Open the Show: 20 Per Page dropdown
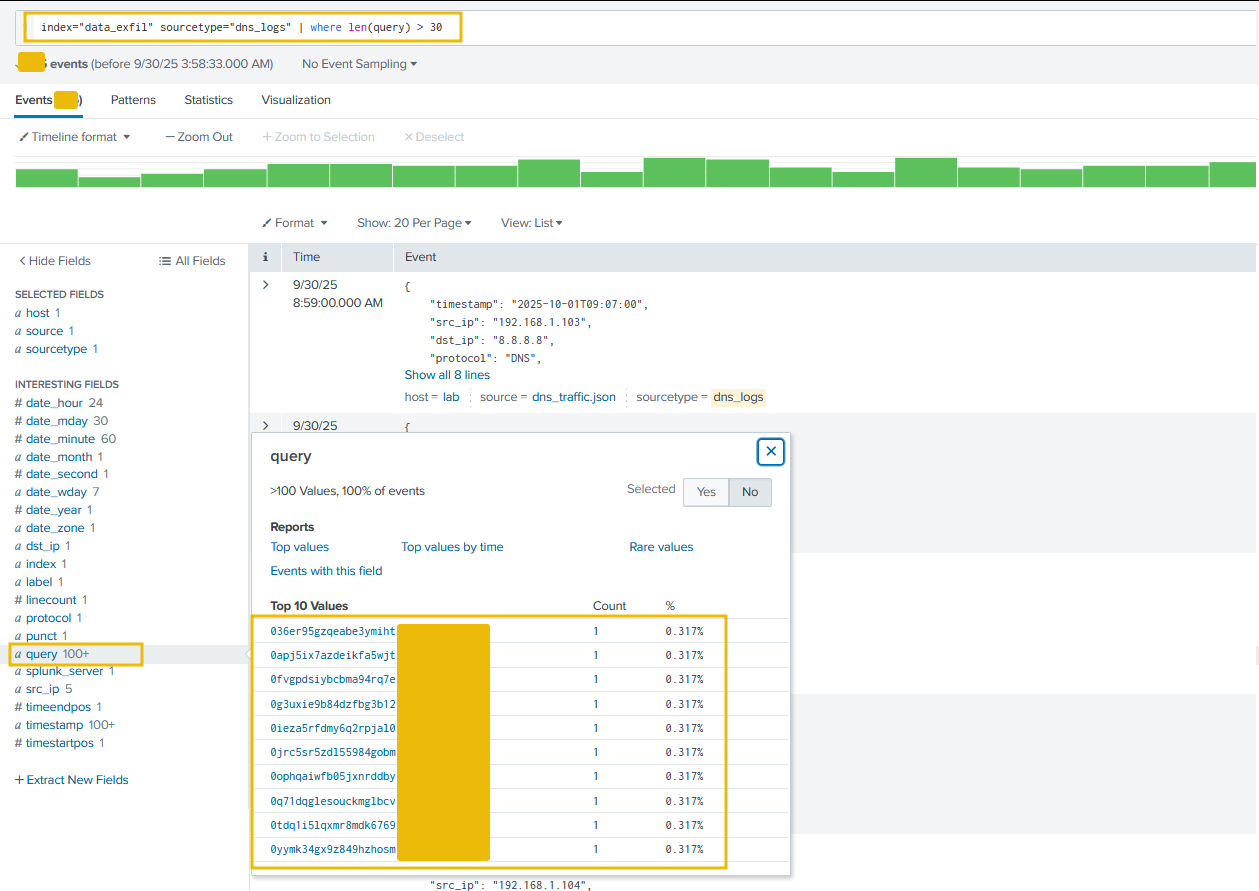Image resolution: width=1259 pixels, height=891 pixels. pyautogui.click(x=414, y=223)
